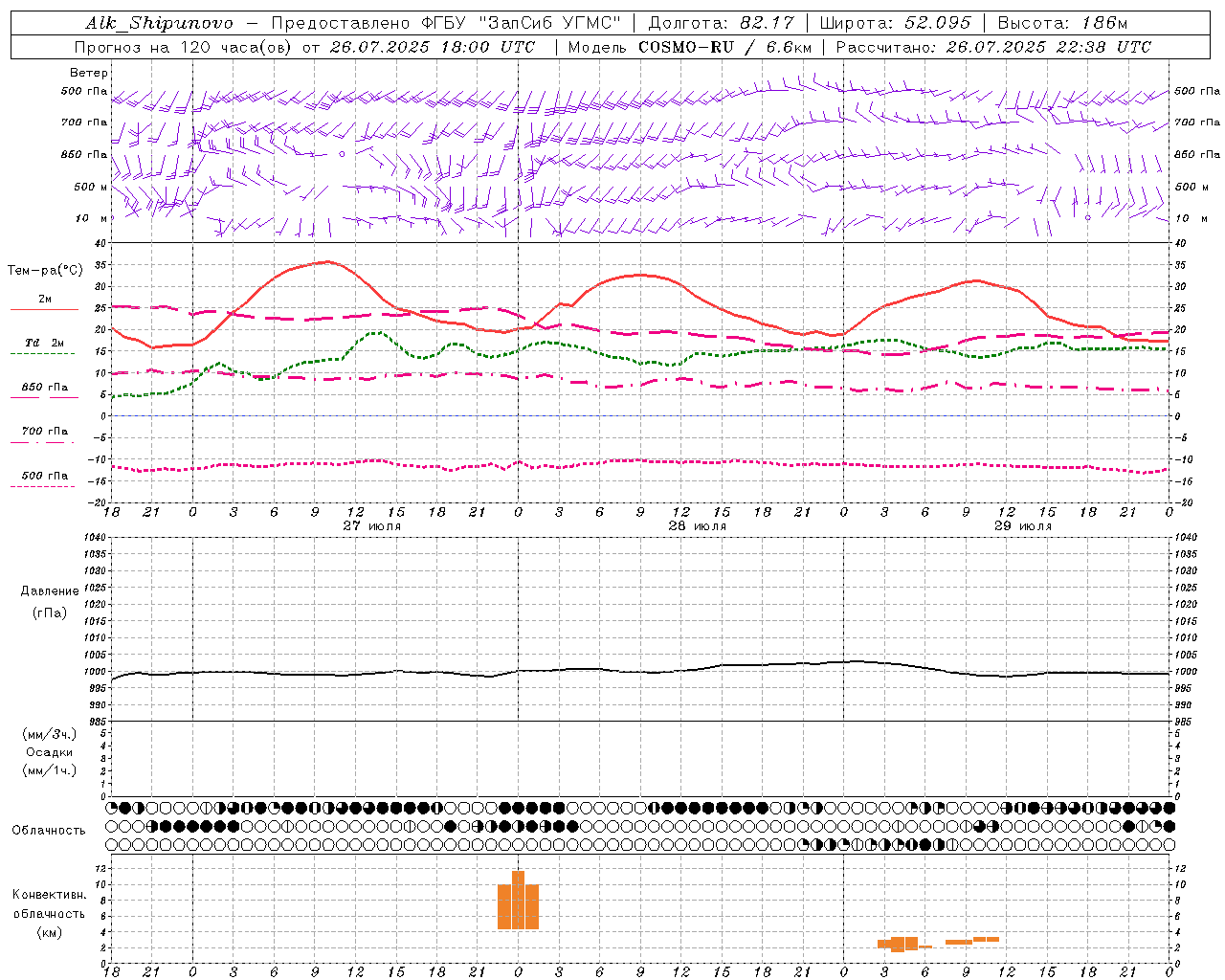This screenshot has height=980, width=1225.
Task: Click the (мм/1ч.) precipitation unit label
Action: pos(50,770)
